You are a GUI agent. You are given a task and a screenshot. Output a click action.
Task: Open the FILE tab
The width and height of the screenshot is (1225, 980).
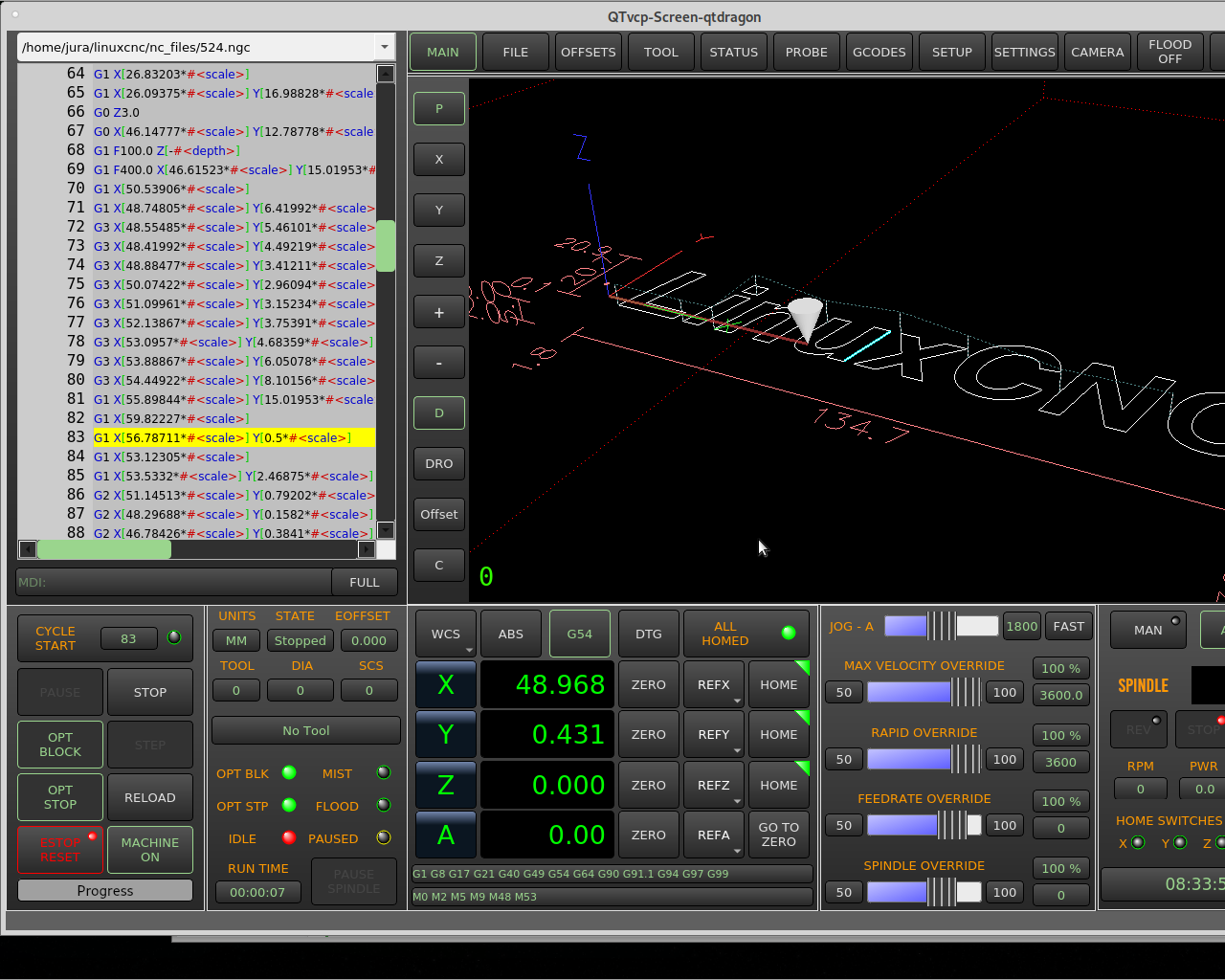516,52
